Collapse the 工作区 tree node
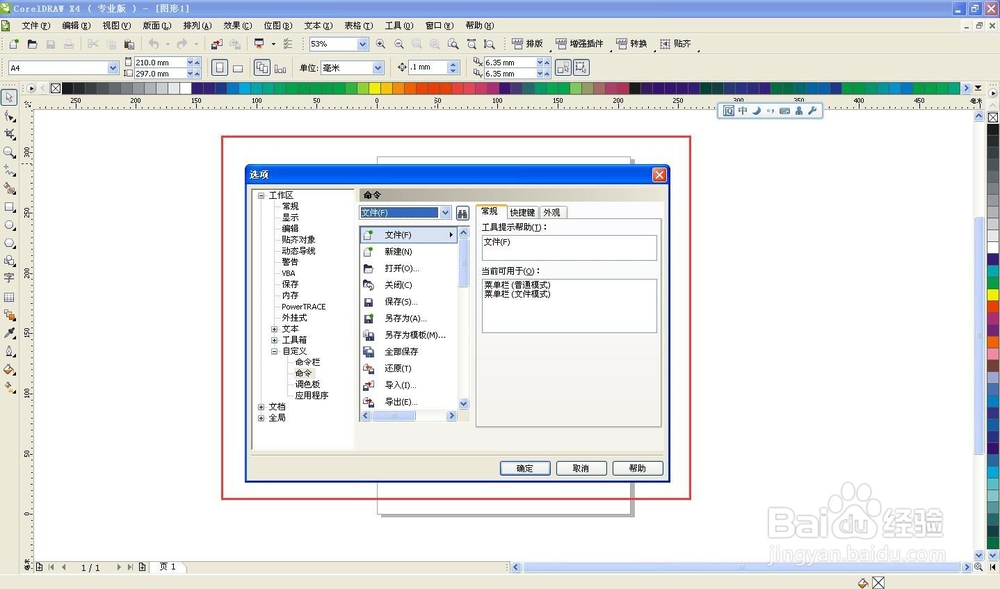Viewport: 1000px width, 589px height. pos(261,196)
